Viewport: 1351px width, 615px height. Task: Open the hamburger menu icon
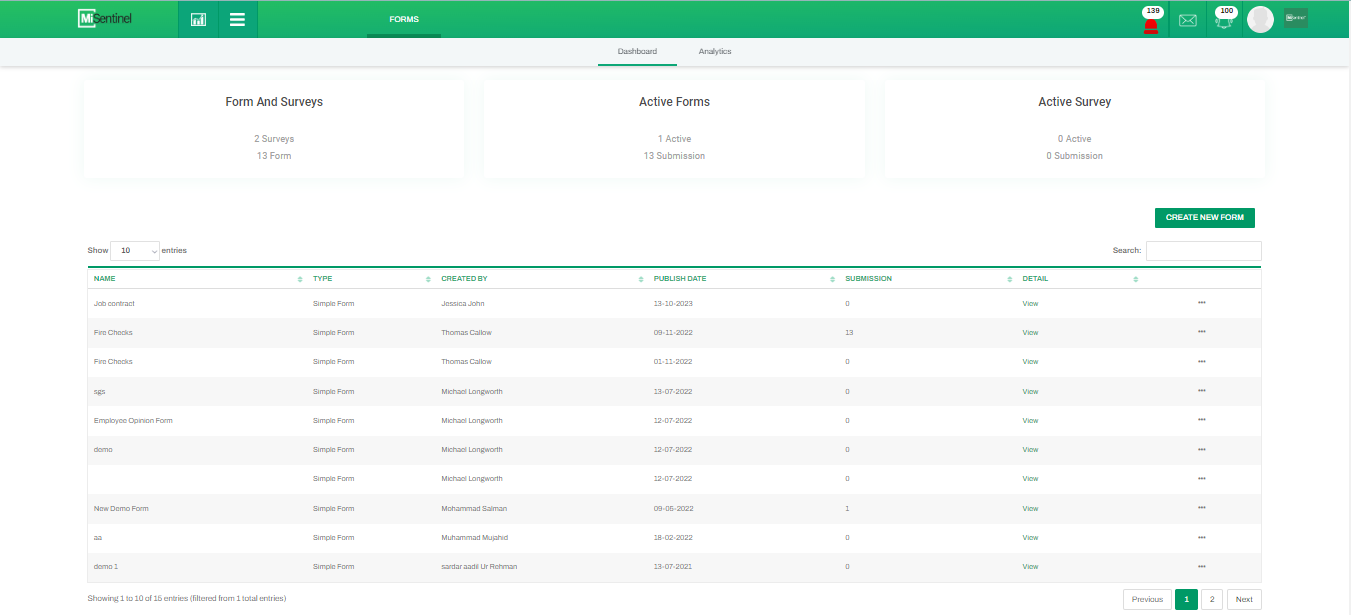pos(237,19)
